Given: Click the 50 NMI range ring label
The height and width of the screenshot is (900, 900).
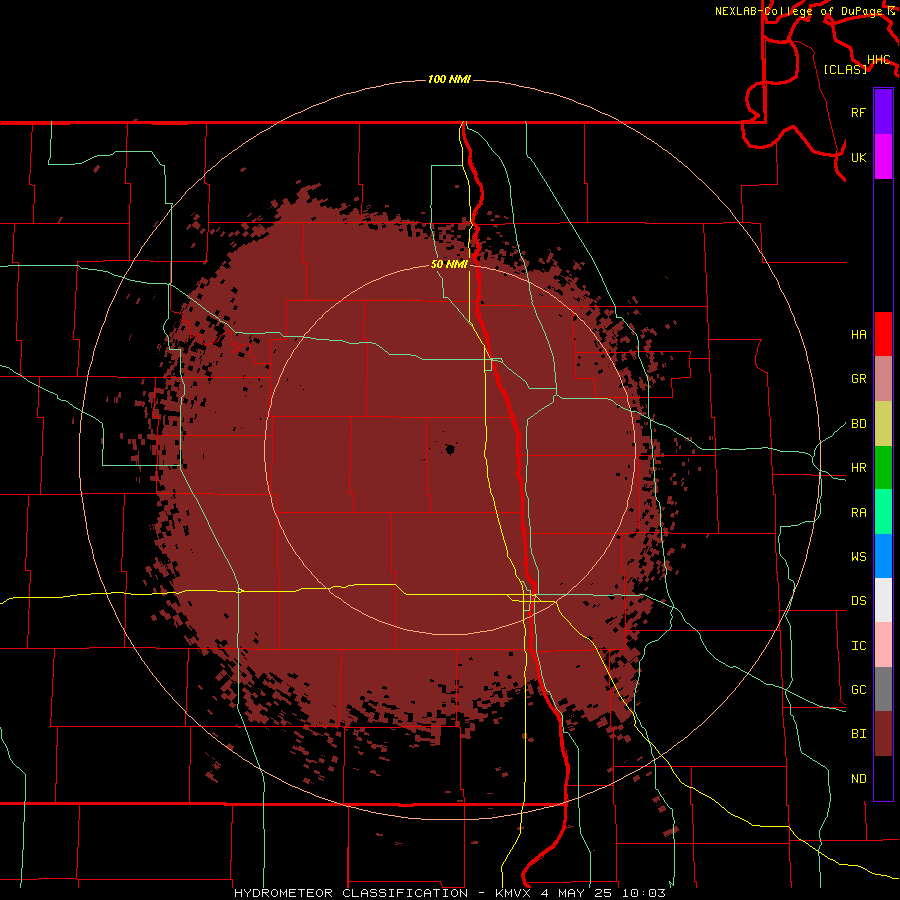Looking at the screenshot, I should coord(449,264).
